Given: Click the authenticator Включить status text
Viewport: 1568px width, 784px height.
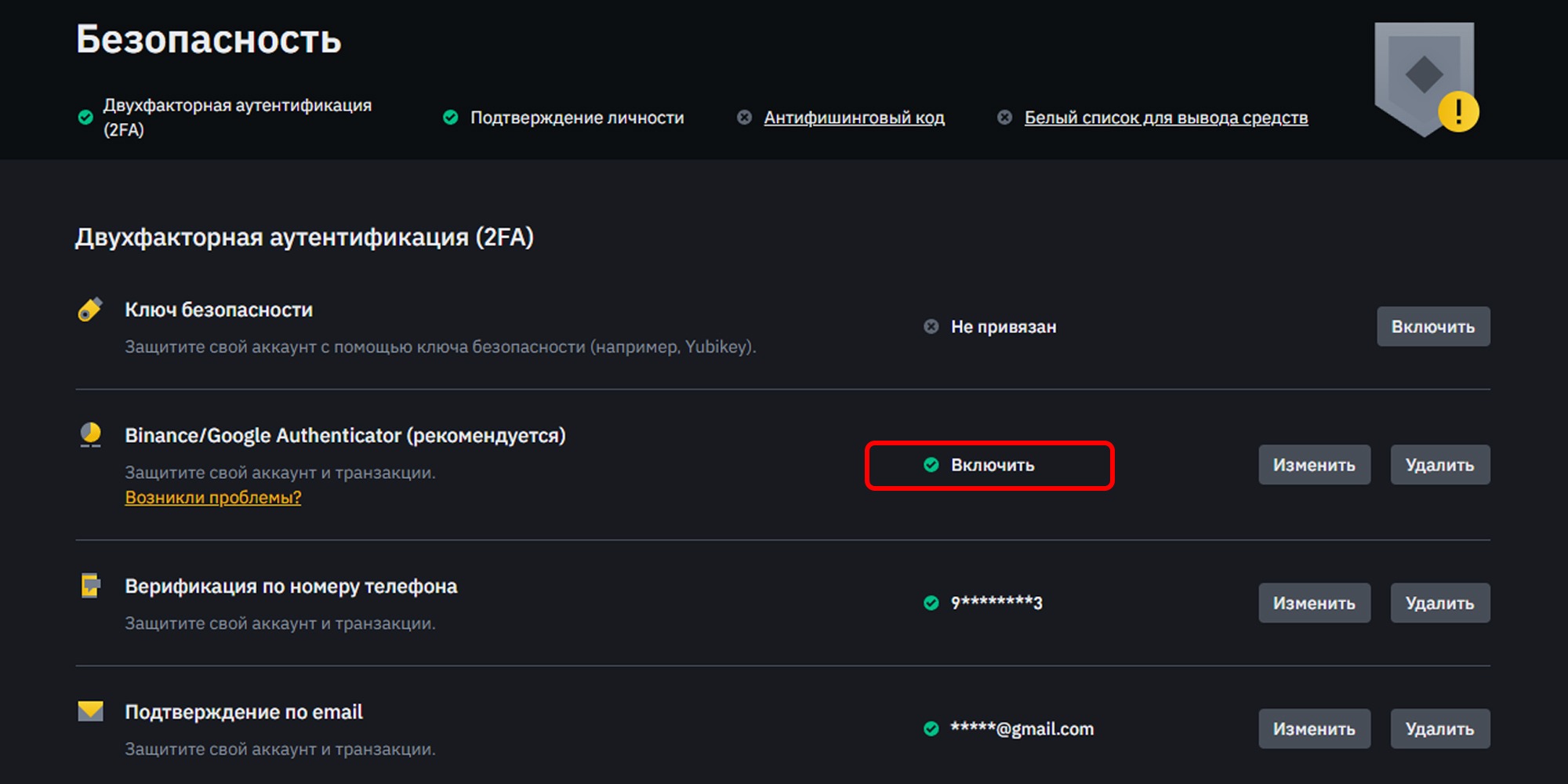Looking at the screenshot, I should (993, 465).
